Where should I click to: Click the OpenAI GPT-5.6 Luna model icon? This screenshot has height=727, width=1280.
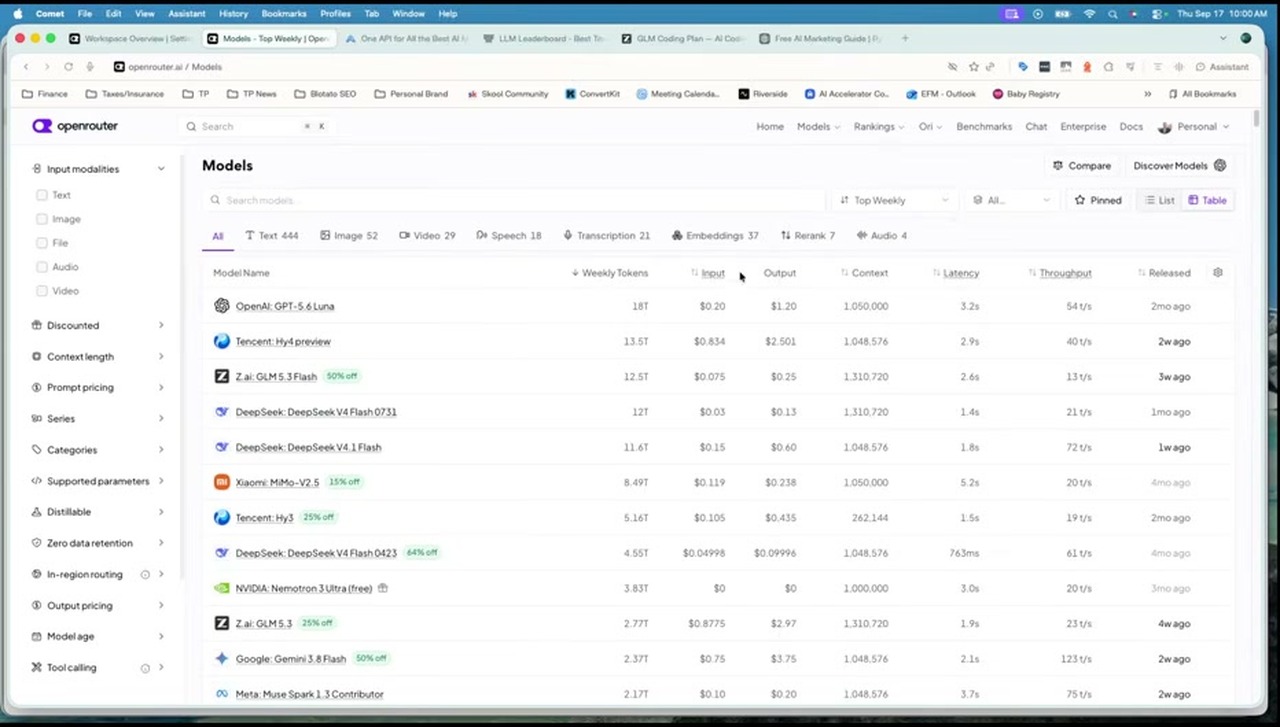tap(222, 306)
